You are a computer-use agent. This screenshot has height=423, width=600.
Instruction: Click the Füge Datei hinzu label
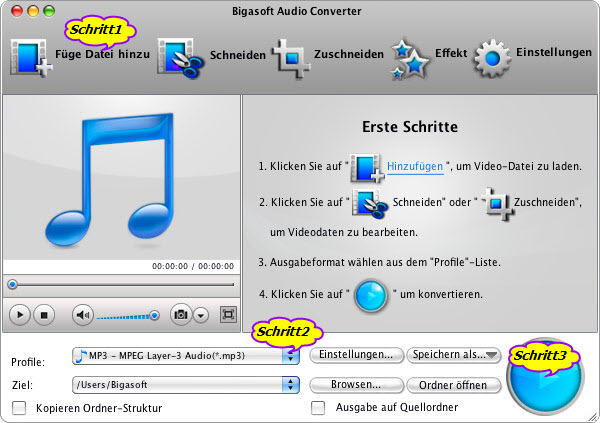click(x=103, y=54)
